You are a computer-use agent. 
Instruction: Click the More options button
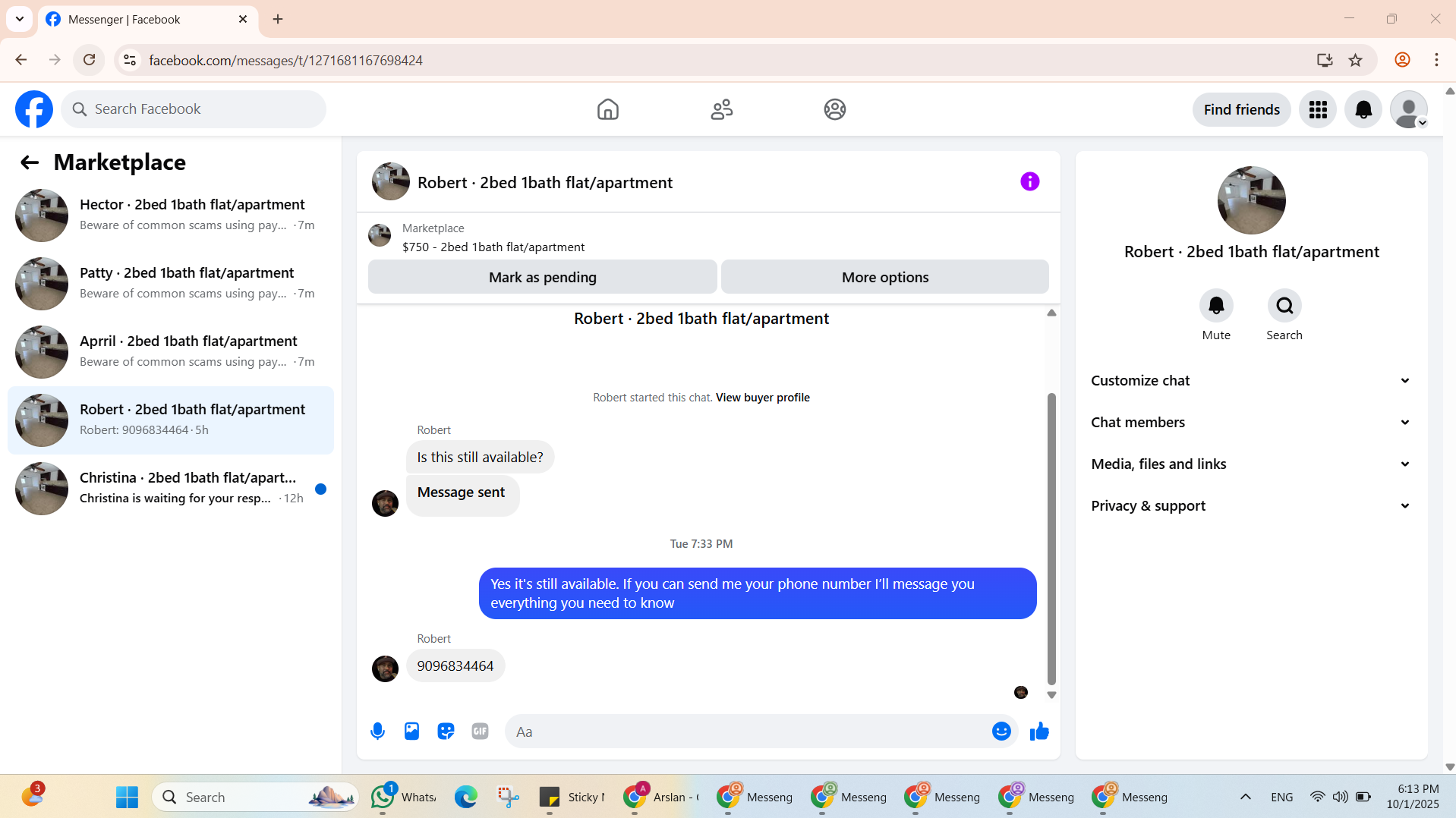tap(885, 277)
